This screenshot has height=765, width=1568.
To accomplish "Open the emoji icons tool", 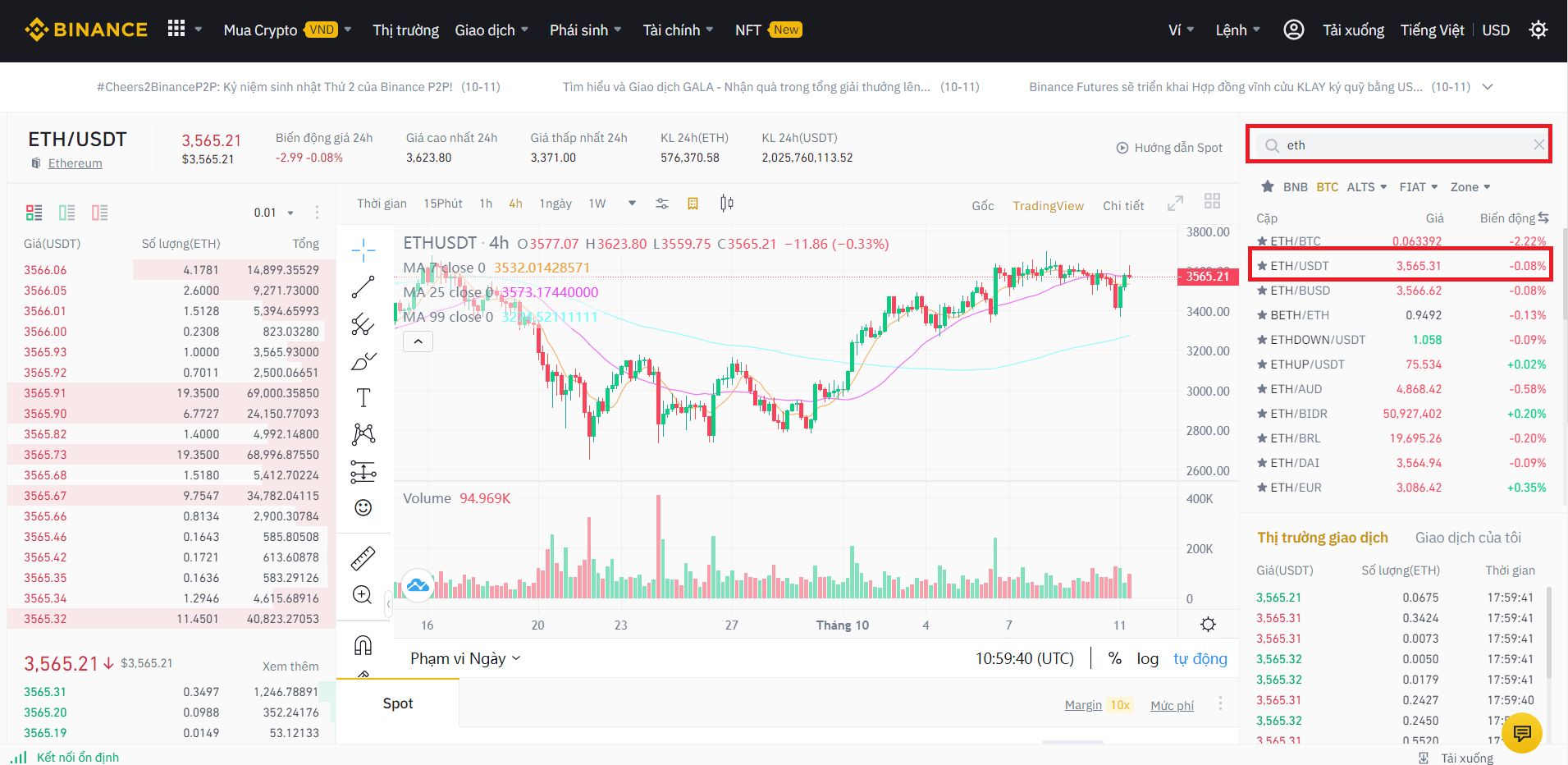I will pos(363,508).
